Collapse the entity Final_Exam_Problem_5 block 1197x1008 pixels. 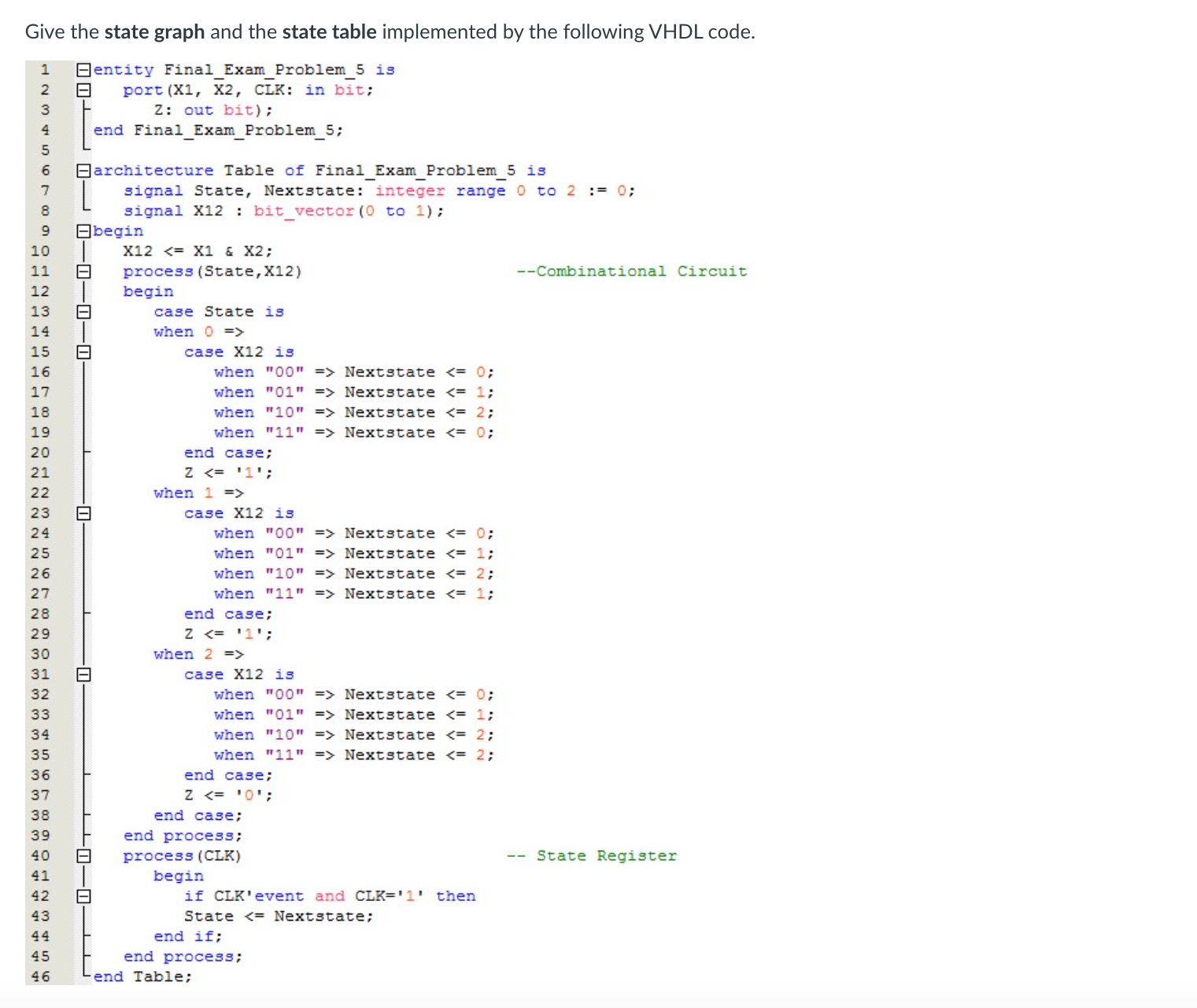coord(83,69)
